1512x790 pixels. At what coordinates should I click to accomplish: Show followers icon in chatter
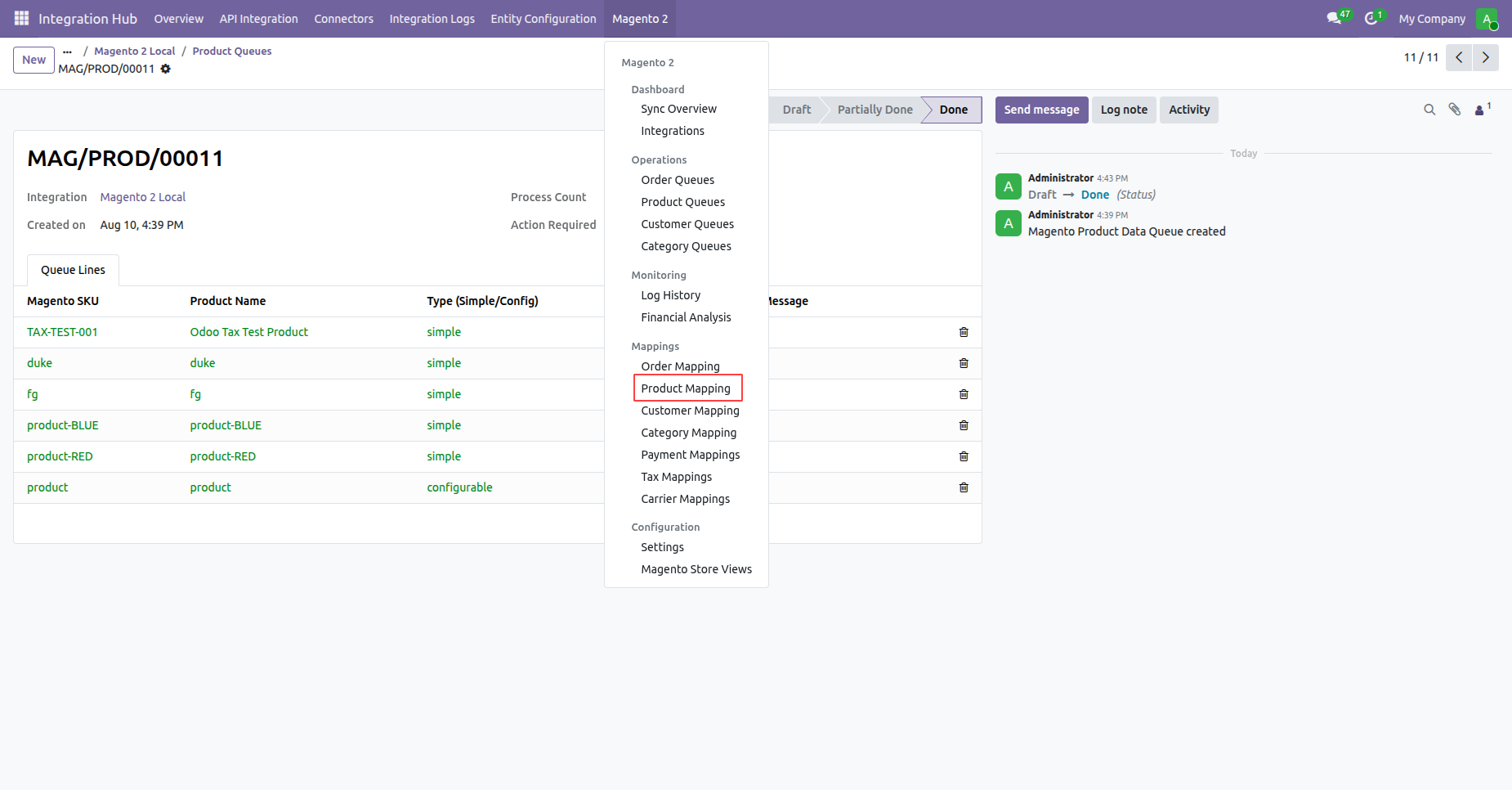pyautogui.click(x=1483, y=110)
